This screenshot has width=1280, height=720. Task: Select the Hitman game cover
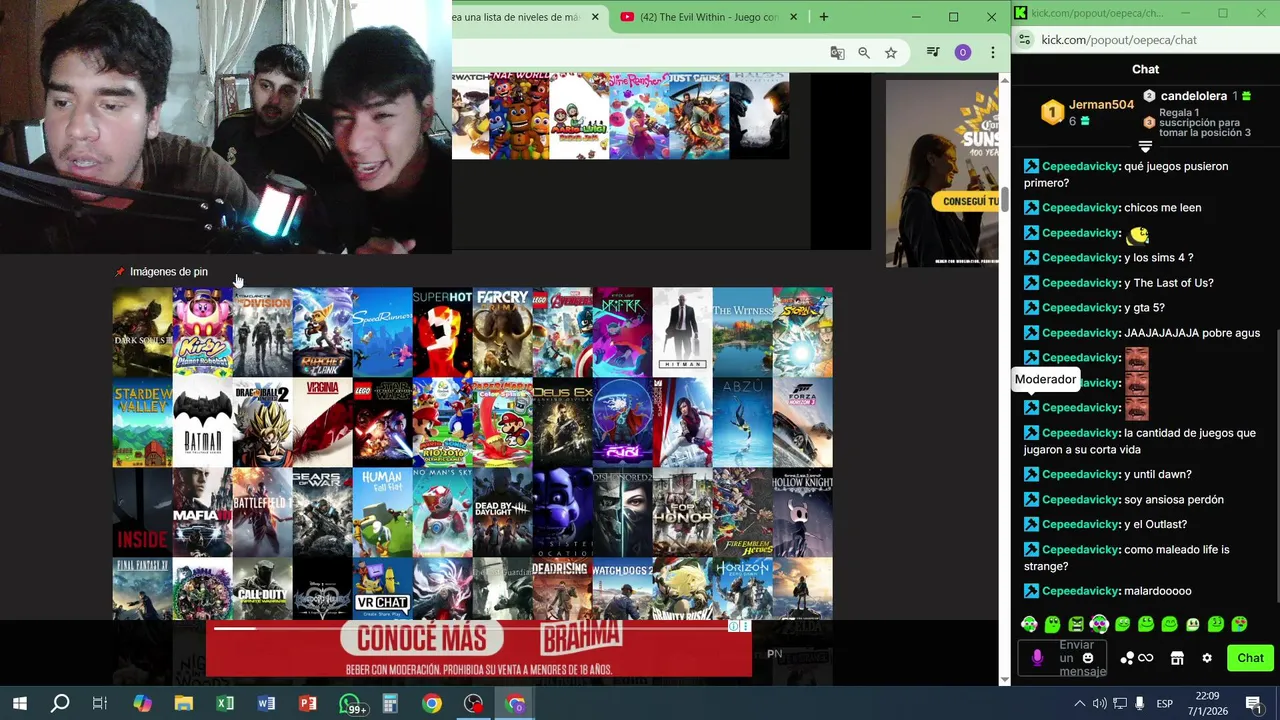[682, 332]
